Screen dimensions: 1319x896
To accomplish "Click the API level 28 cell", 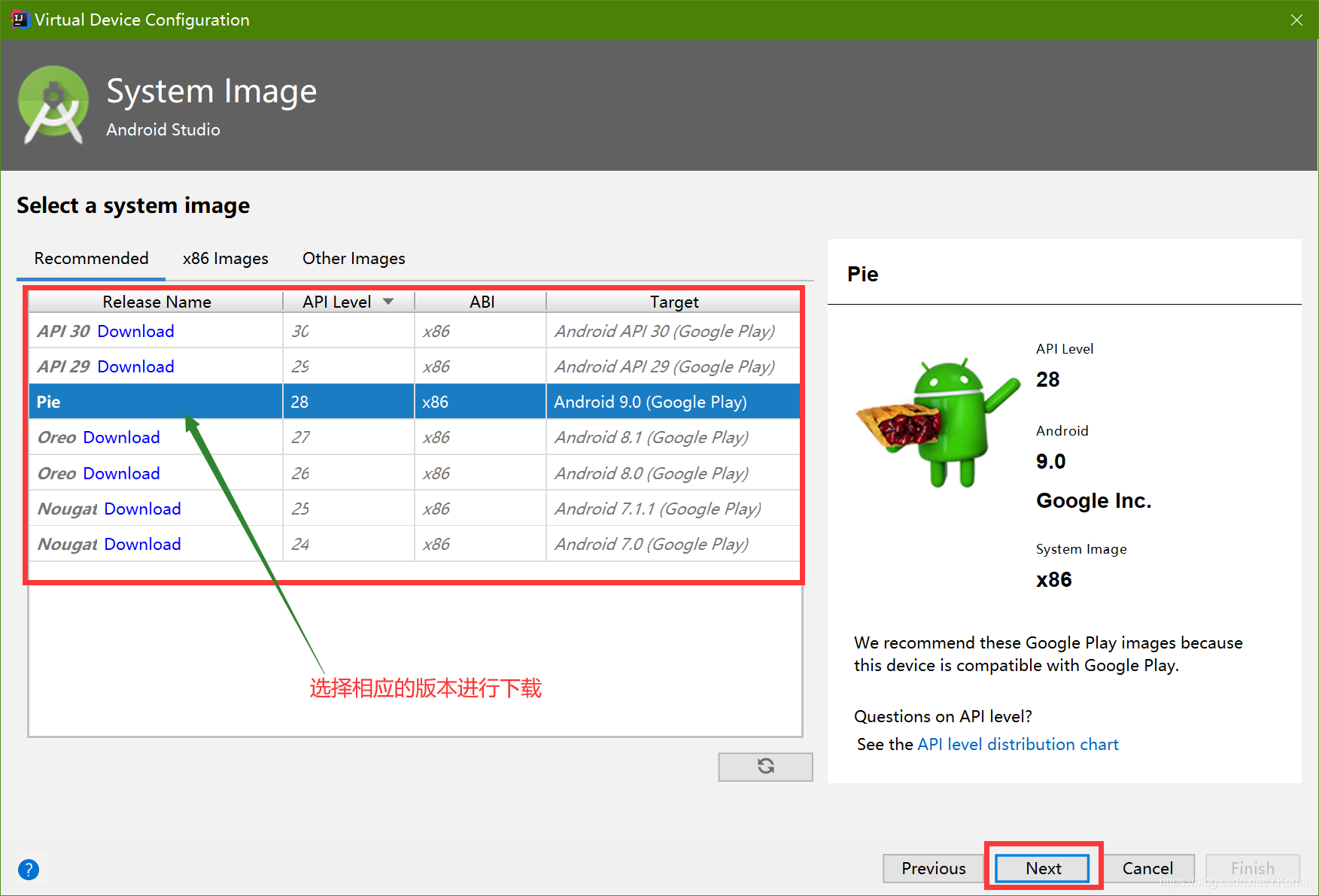I will tap(349, 402).
